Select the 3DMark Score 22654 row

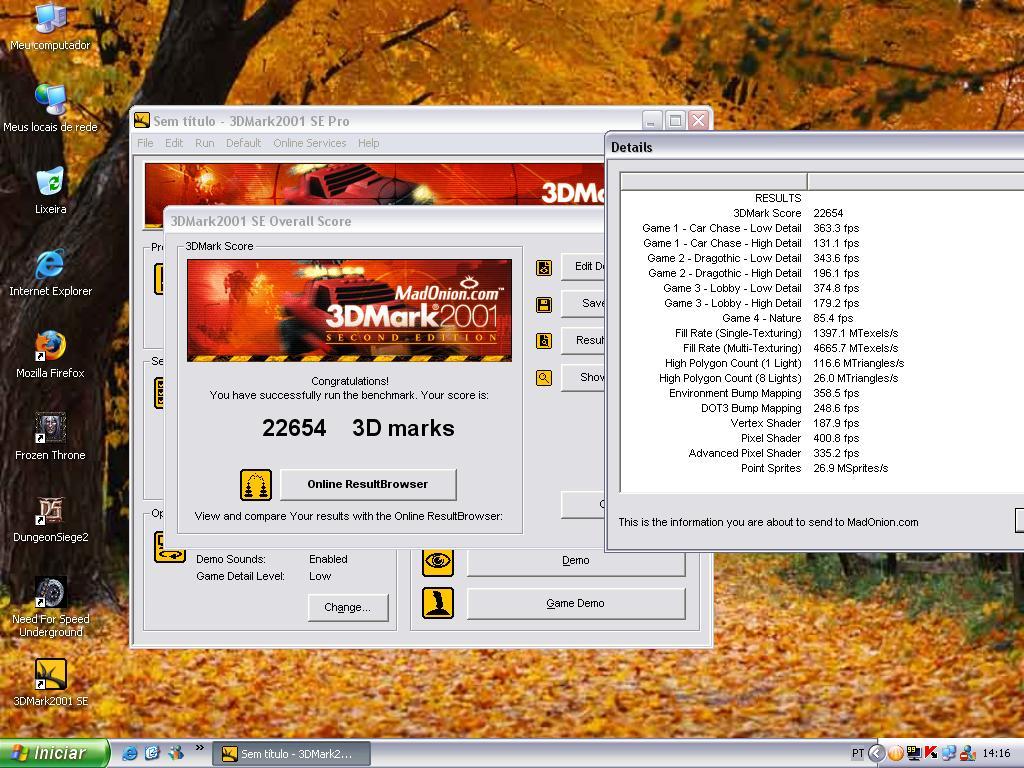point(822,213)
